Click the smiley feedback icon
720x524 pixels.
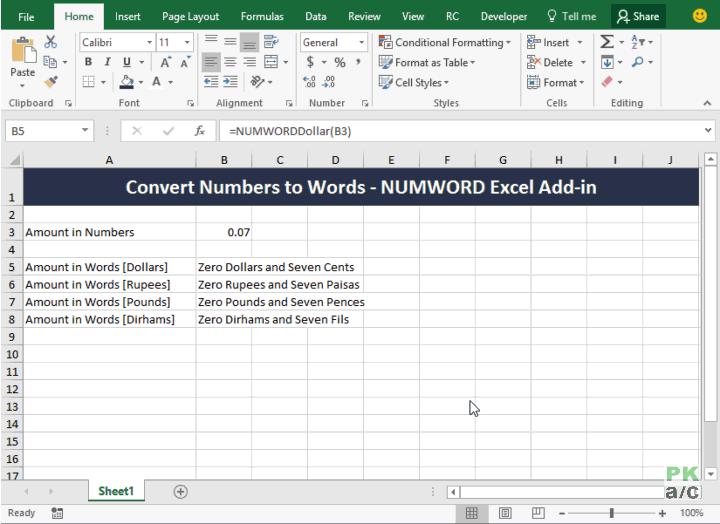(x=699, y=16)
